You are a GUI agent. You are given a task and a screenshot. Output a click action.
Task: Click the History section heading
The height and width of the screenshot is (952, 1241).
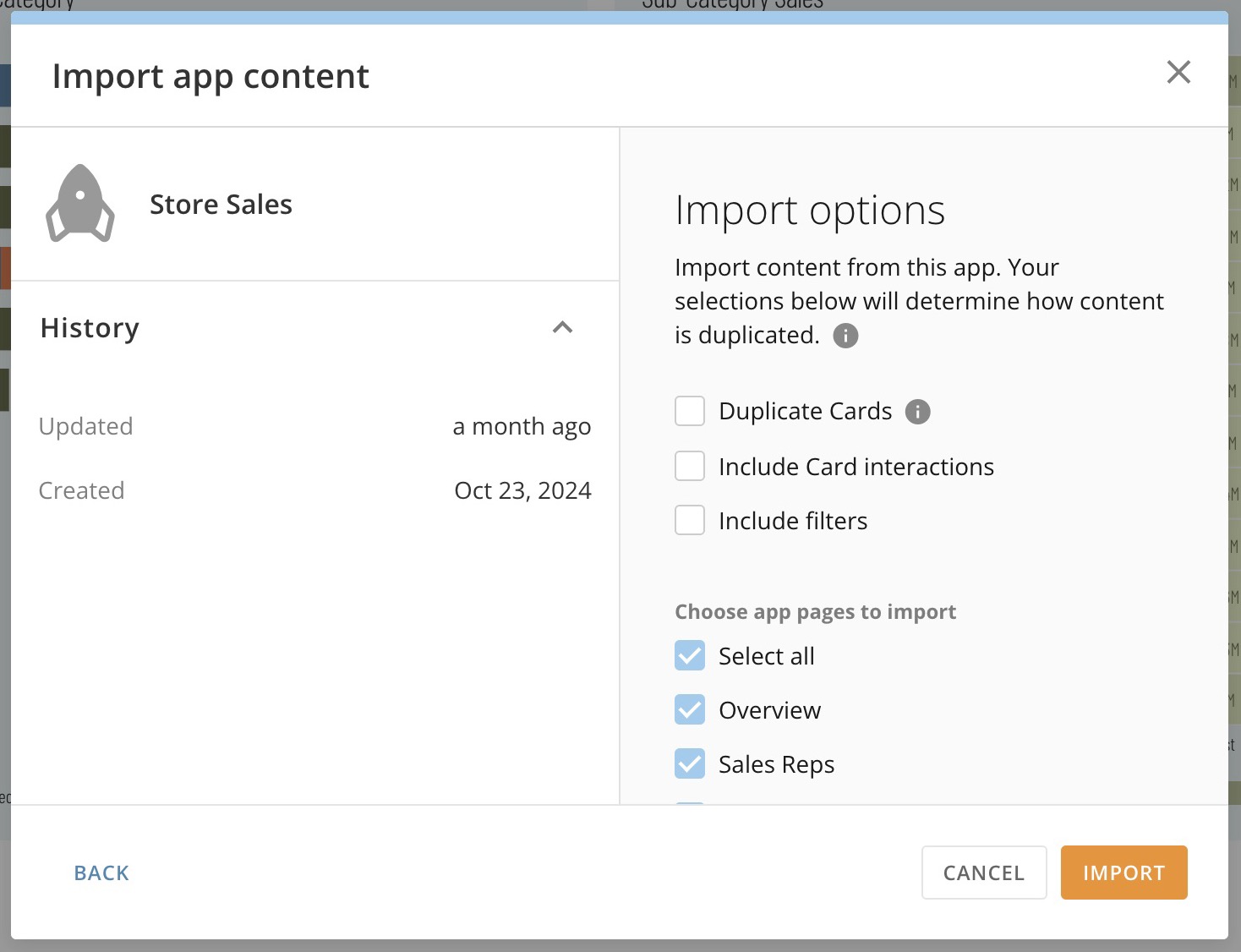90,328
